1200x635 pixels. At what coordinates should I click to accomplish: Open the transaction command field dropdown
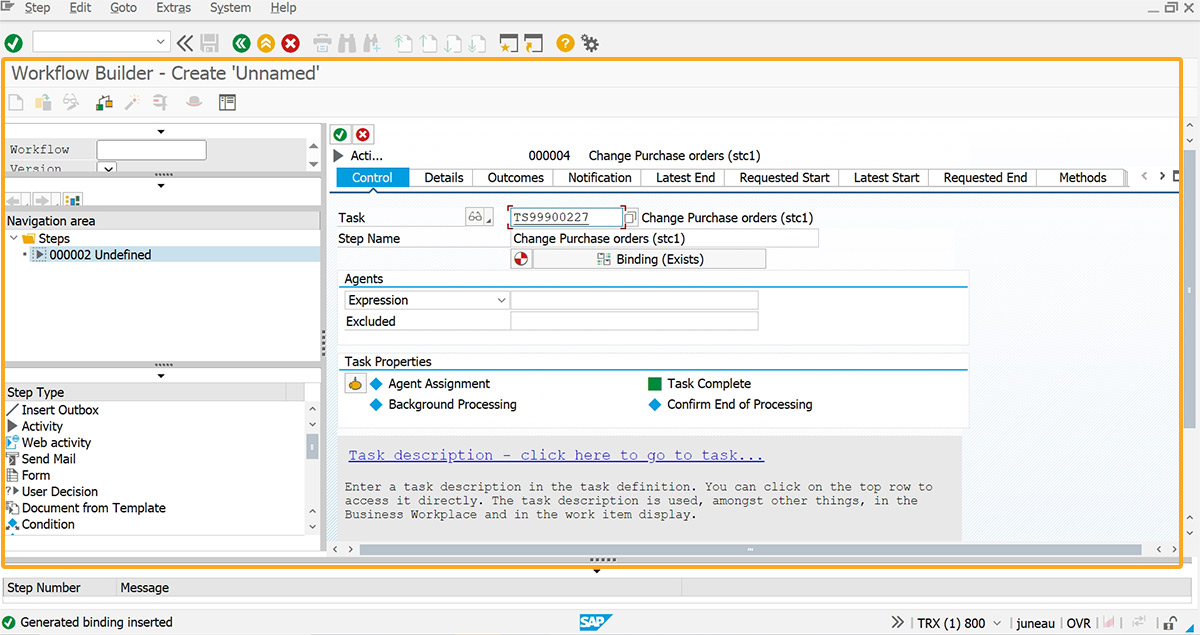161,42
